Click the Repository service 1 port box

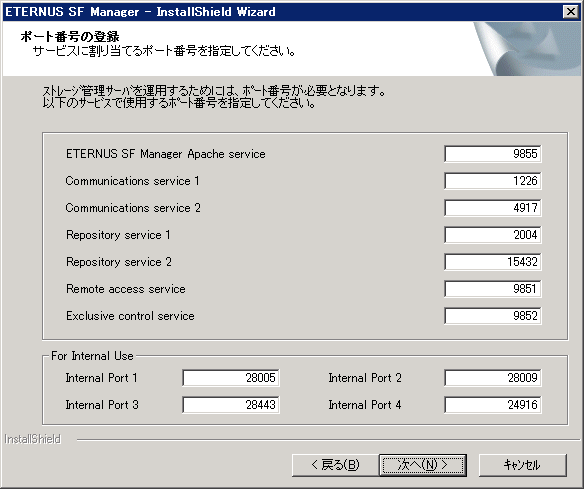(x=492, y=235)
